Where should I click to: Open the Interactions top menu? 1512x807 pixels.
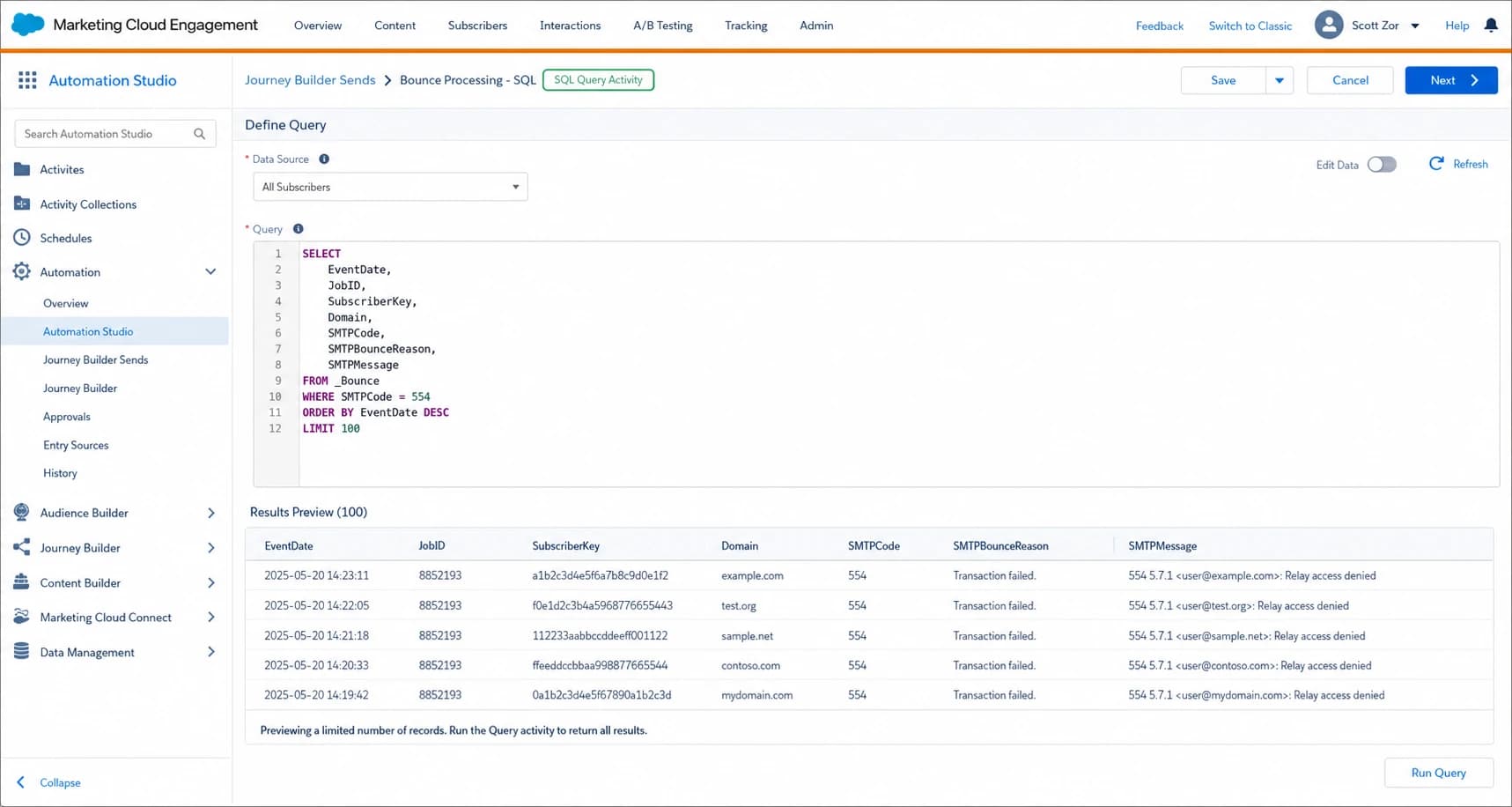coord(571,26)
